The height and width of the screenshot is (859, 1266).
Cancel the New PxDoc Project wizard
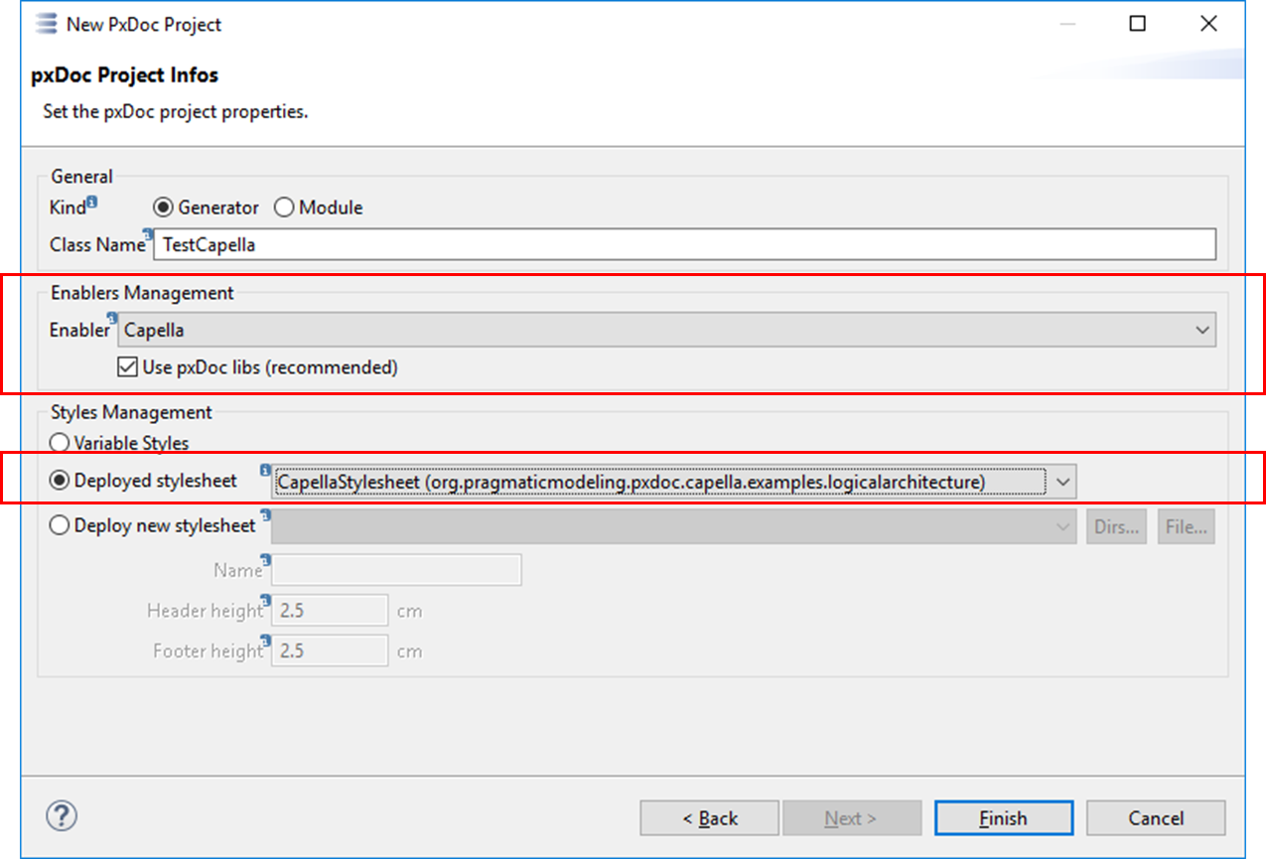1155,818
